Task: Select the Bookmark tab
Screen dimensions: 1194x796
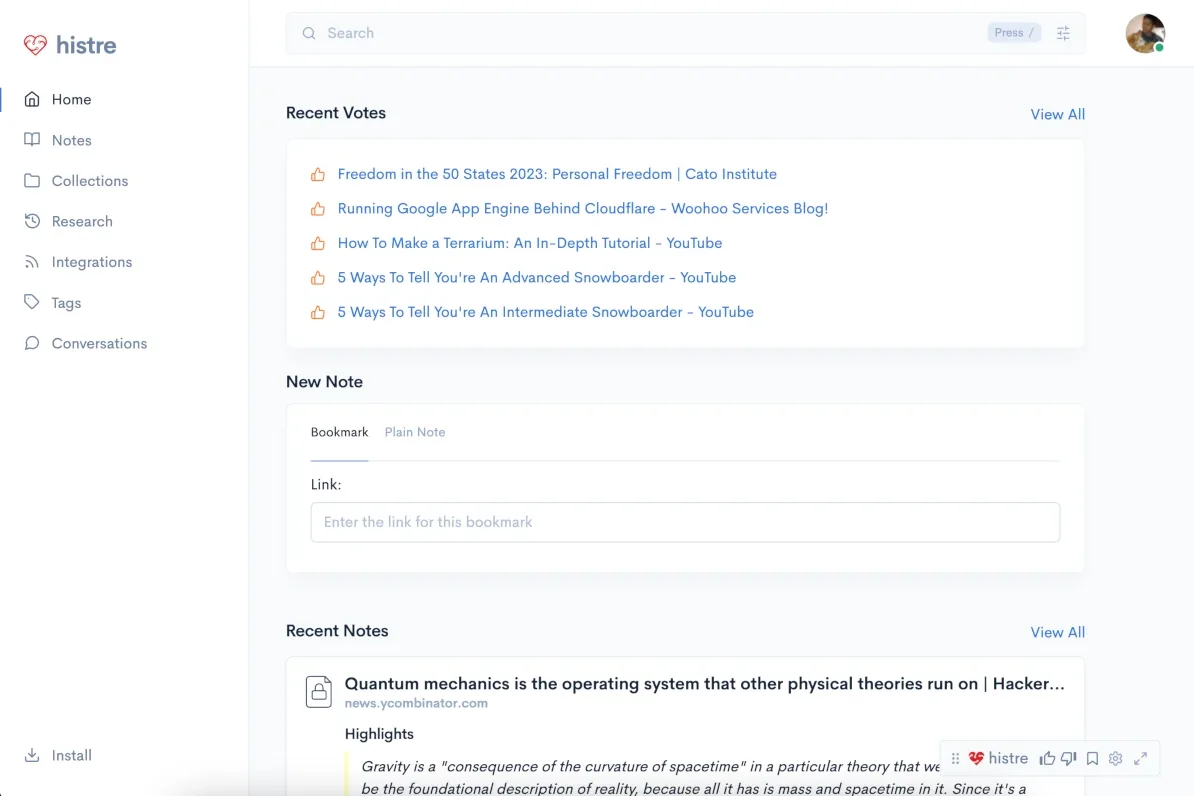Action: click(339, 432)
